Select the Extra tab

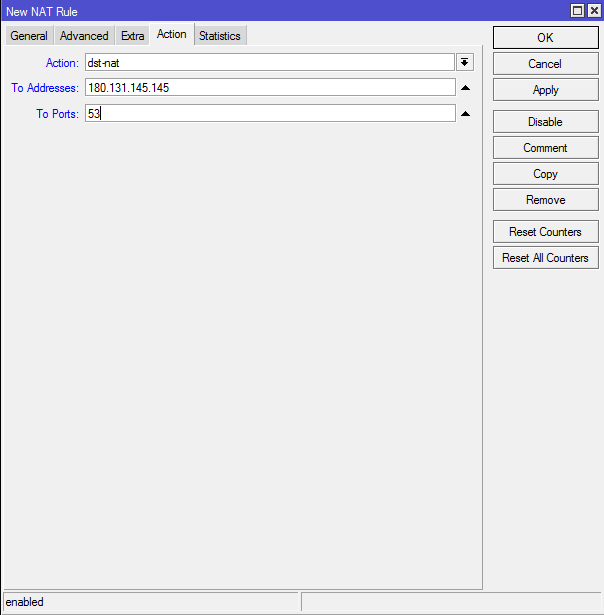coord(133,36)
